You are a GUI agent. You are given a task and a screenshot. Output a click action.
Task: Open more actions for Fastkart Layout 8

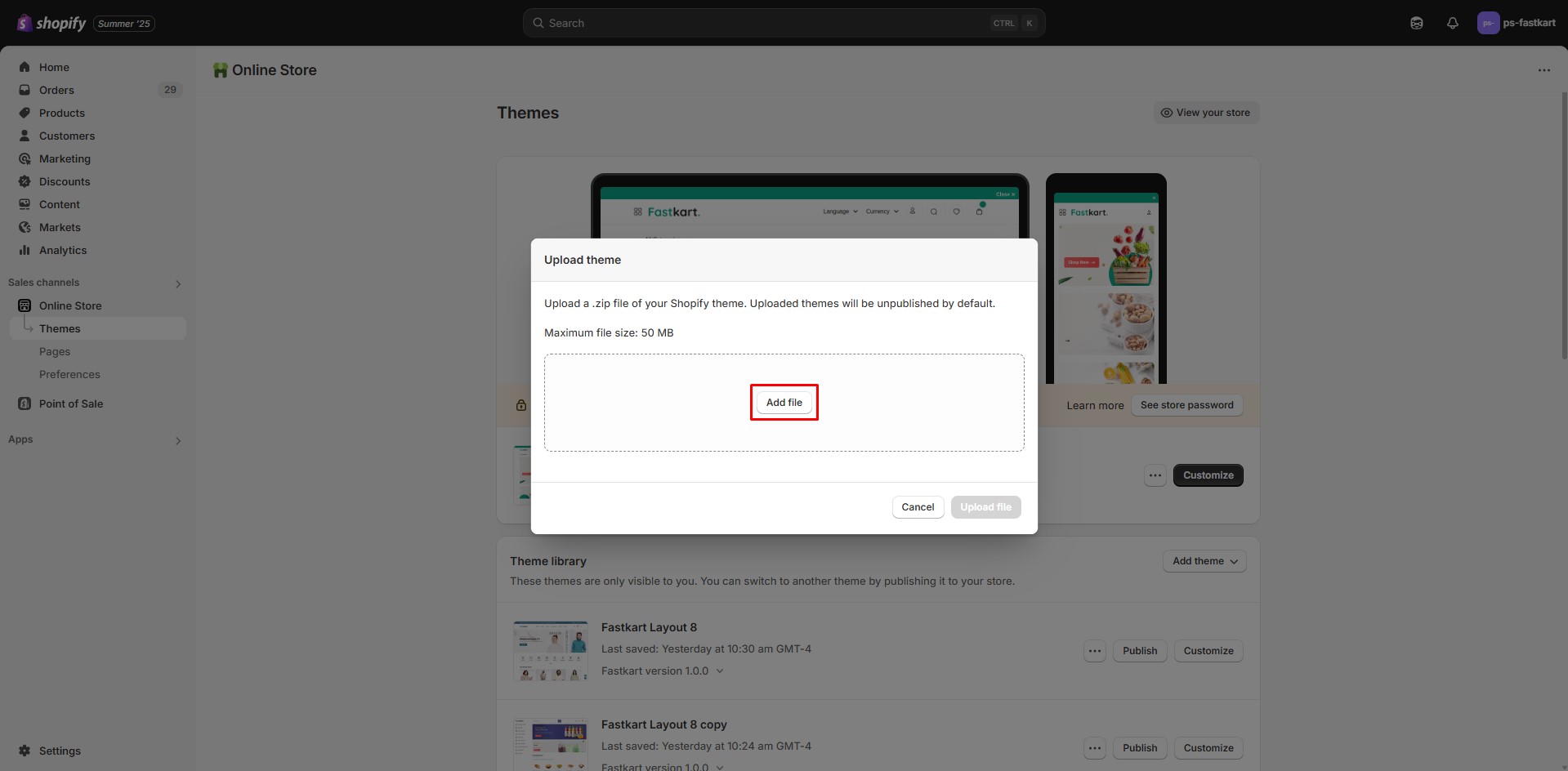[x=1095, y=651]
